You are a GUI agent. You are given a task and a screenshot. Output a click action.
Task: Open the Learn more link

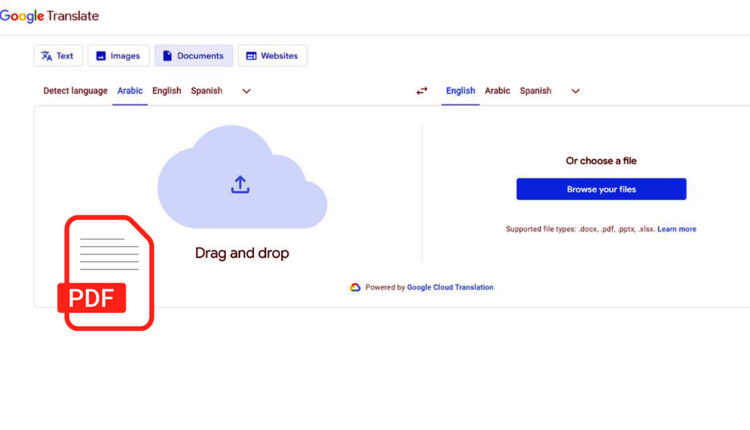click(x=677, y=229)
